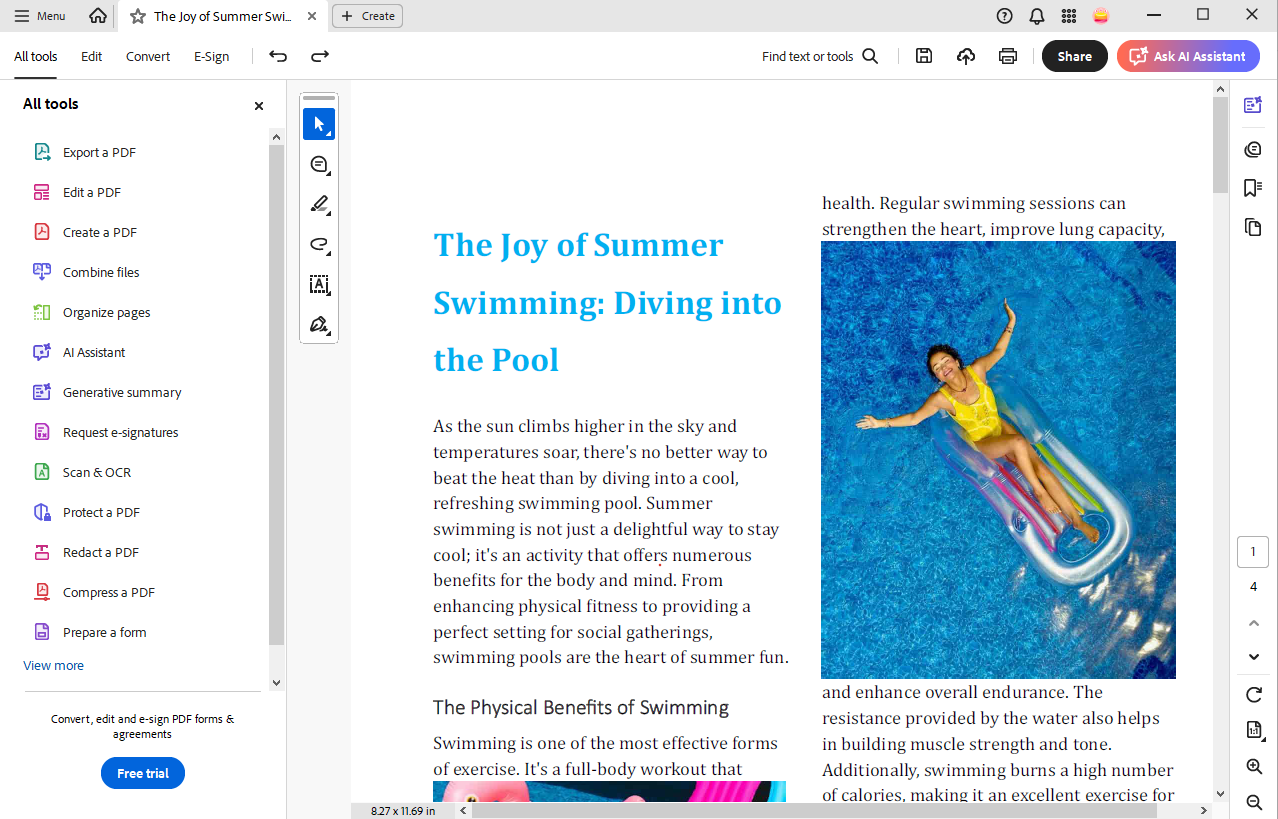Open Protect a PDF tool
Image resolution: width=1278 pixels, height=819 pixels.
(101, 513)
